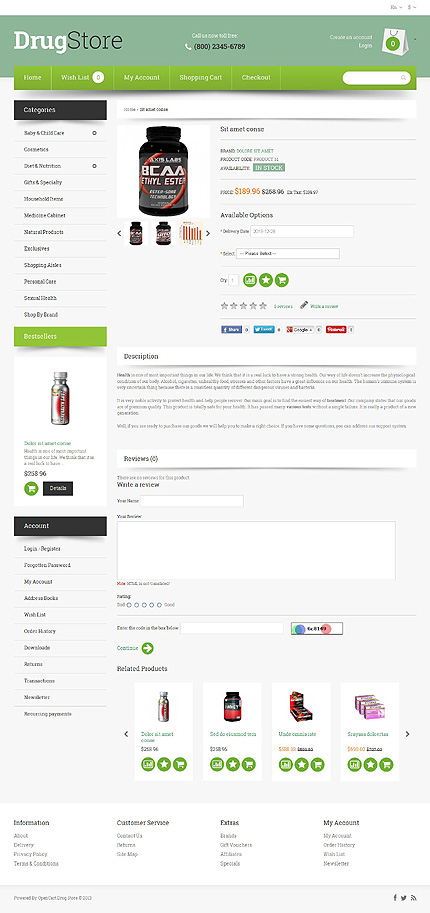The image size is (430, 913).
Task: Expand Diet & Nutrition category
Action: [94, 166]
